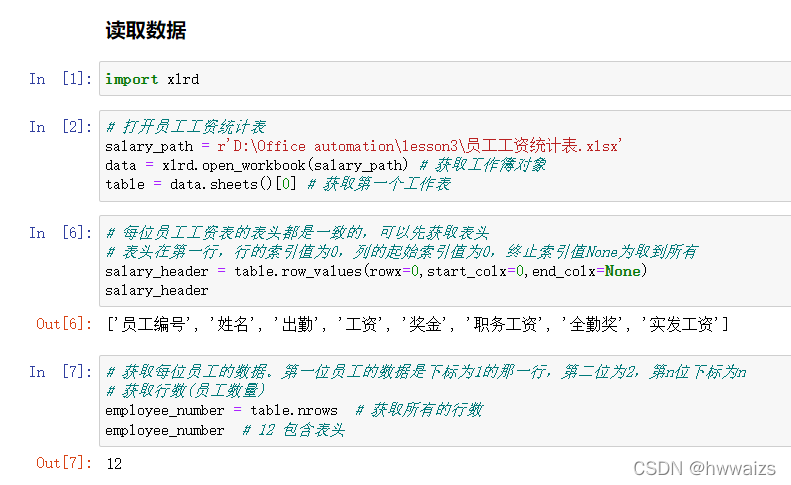The height and width of the screenshot is (485, 791).
Task: Click comment 12 包含表头
Action: tap(294, 430)
